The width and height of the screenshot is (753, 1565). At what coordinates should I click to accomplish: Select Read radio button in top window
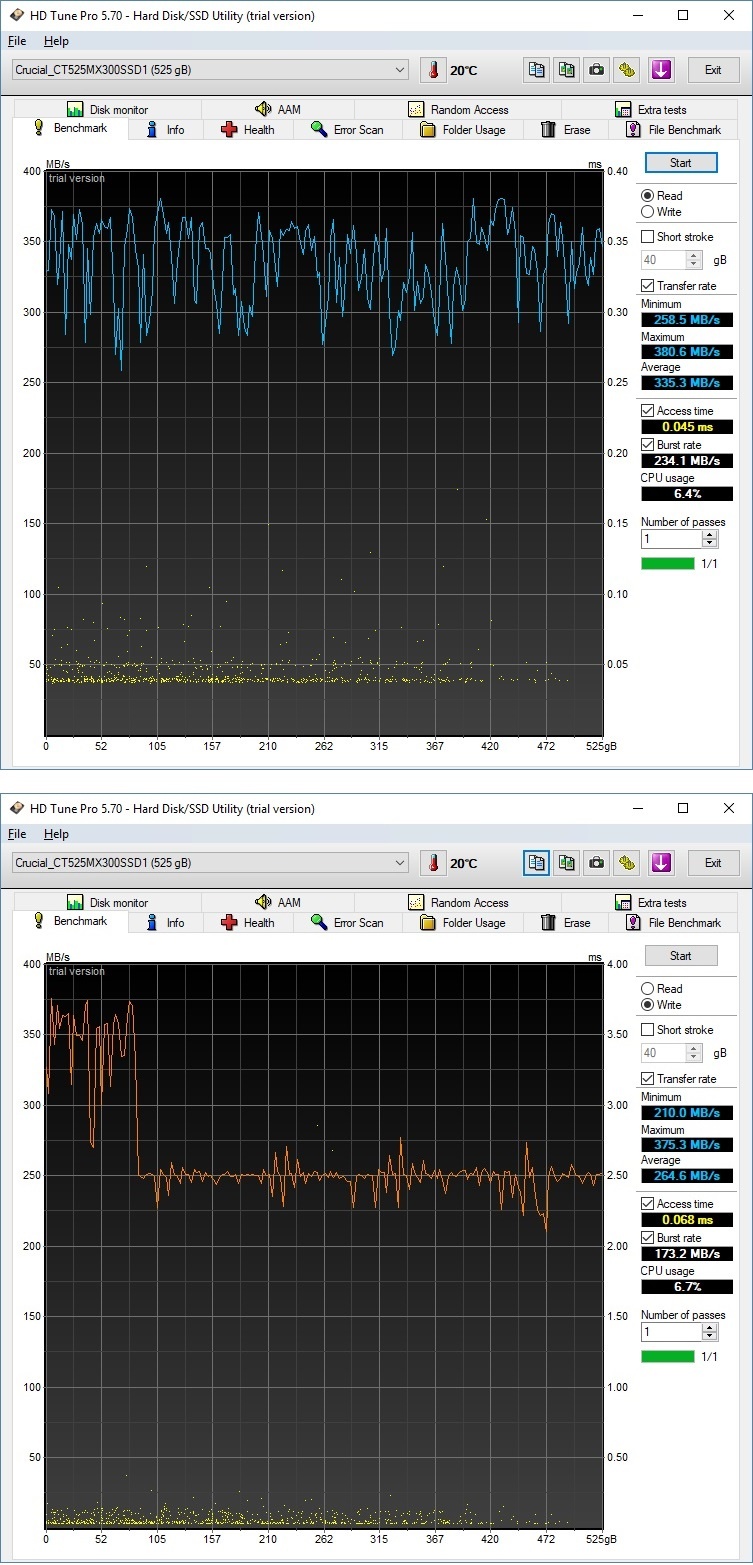648,196
